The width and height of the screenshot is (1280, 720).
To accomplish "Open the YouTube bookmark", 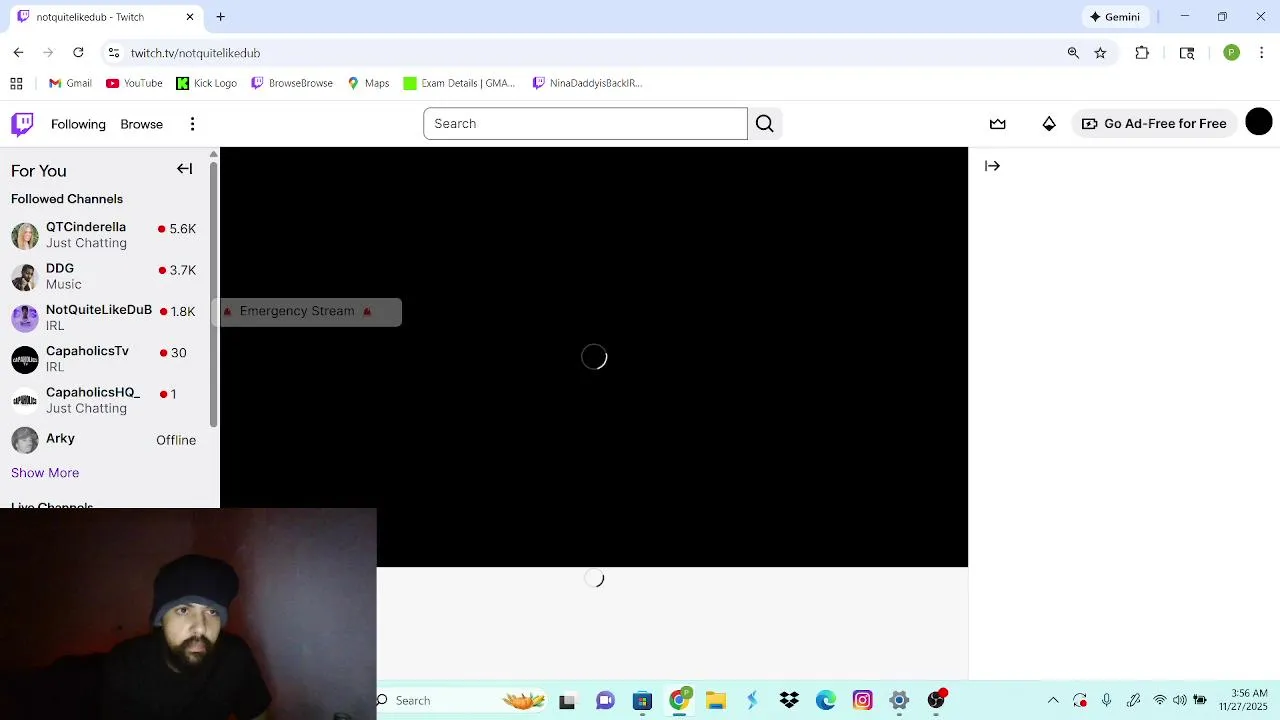I will (134, 83).
